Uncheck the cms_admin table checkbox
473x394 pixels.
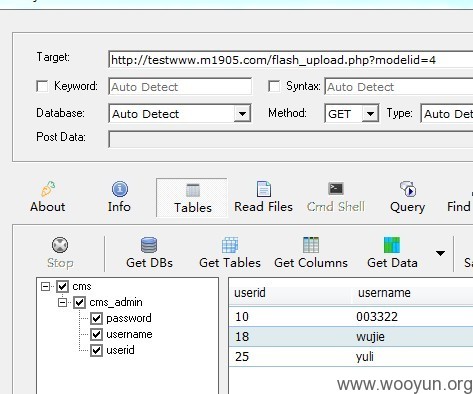coord(79,302)
